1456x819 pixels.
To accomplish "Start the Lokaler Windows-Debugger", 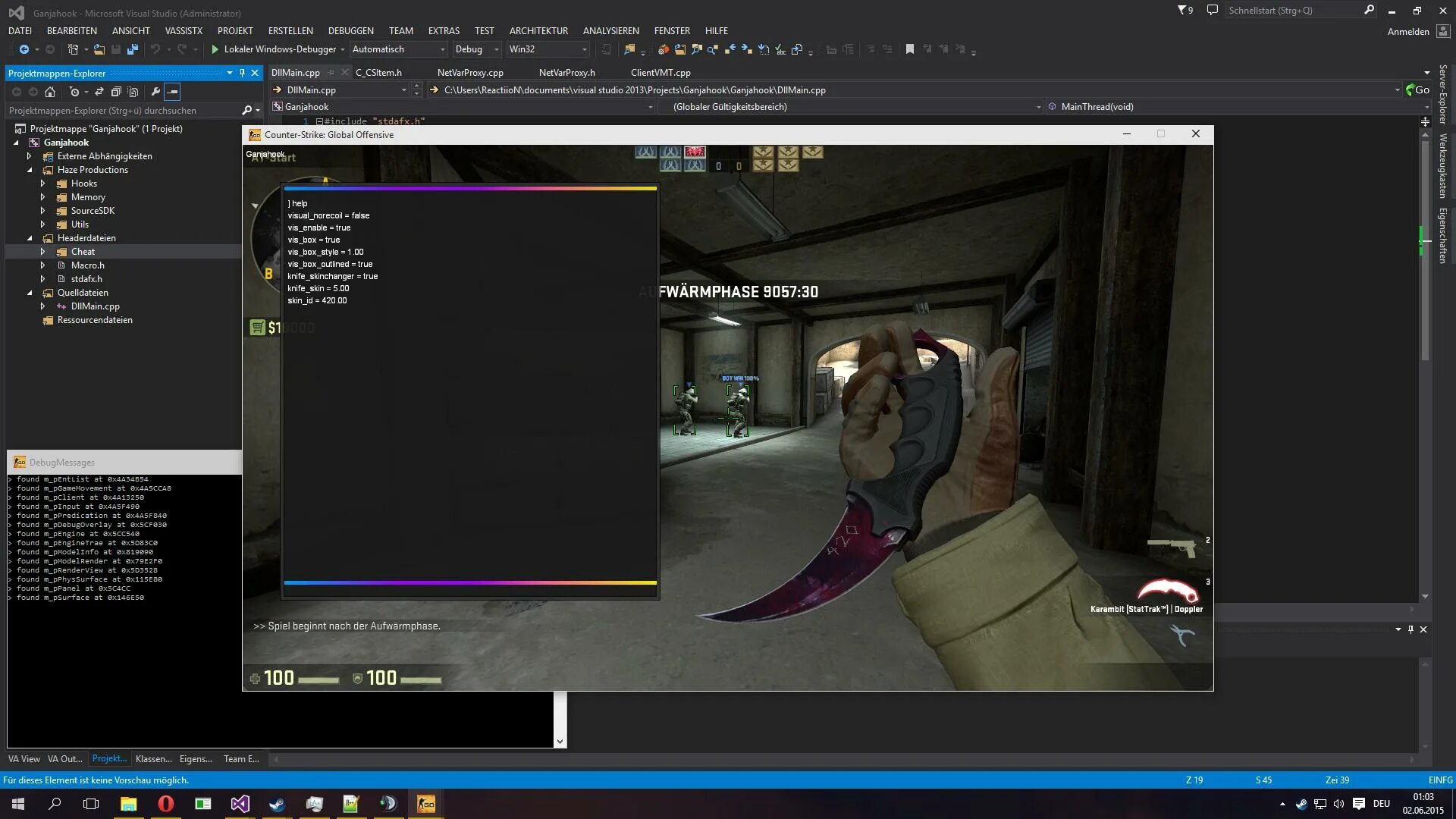I will pos(215,49).
